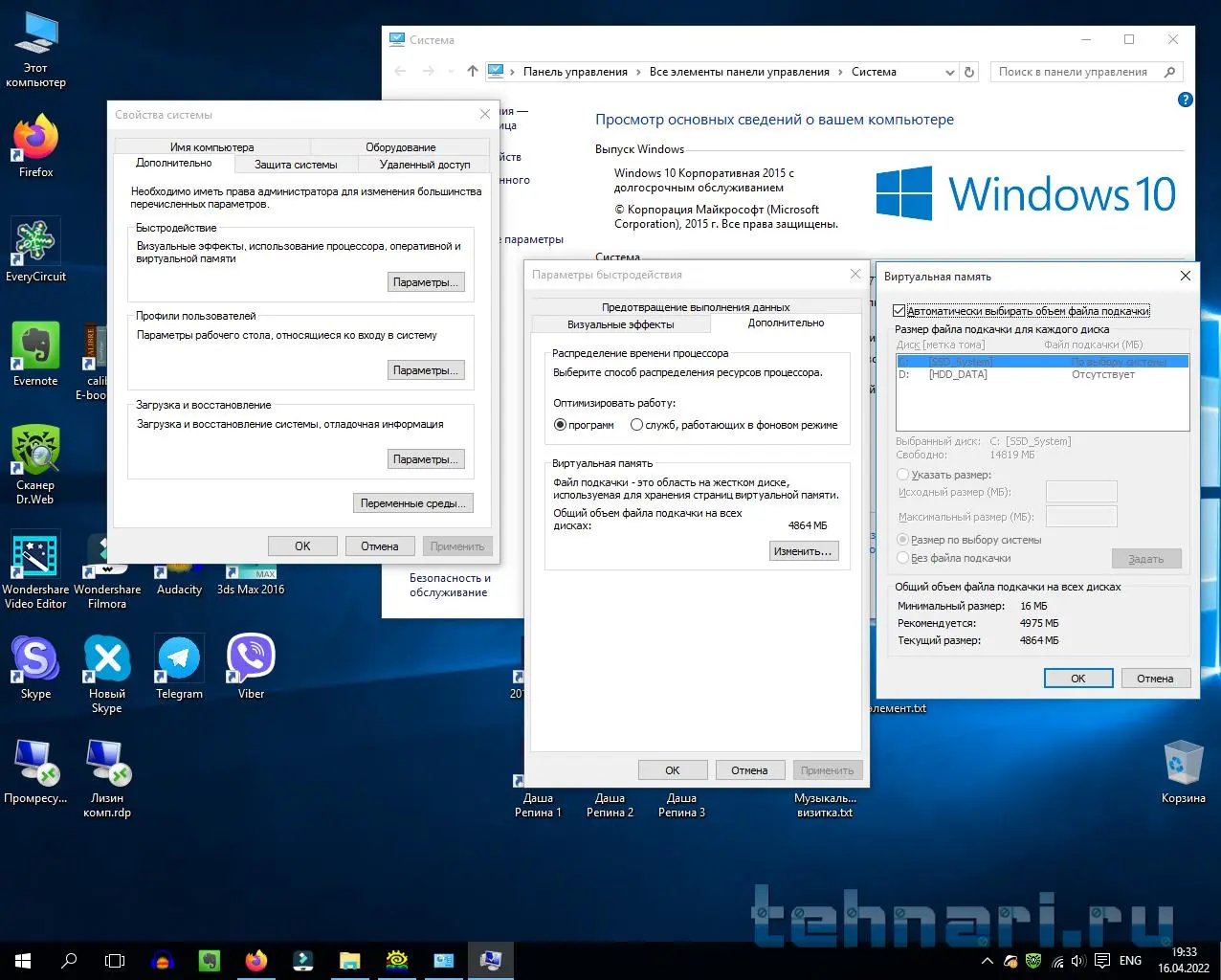Viewport: 1221px width, 980px height.
Task: Expand the Панель управления breadcrumb arrow
Action: [638, 72]
